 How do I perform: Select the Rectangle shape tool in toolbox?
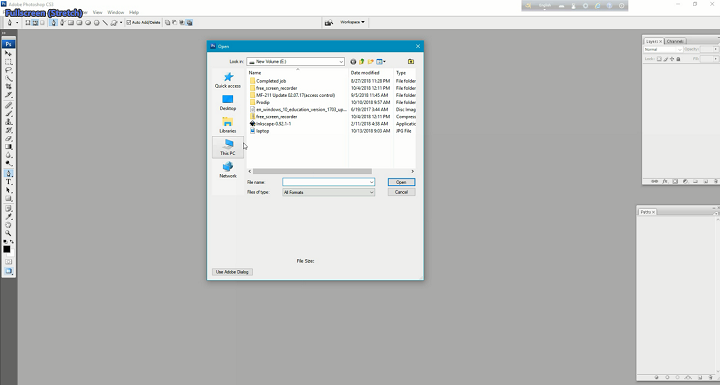pos(8,198)
